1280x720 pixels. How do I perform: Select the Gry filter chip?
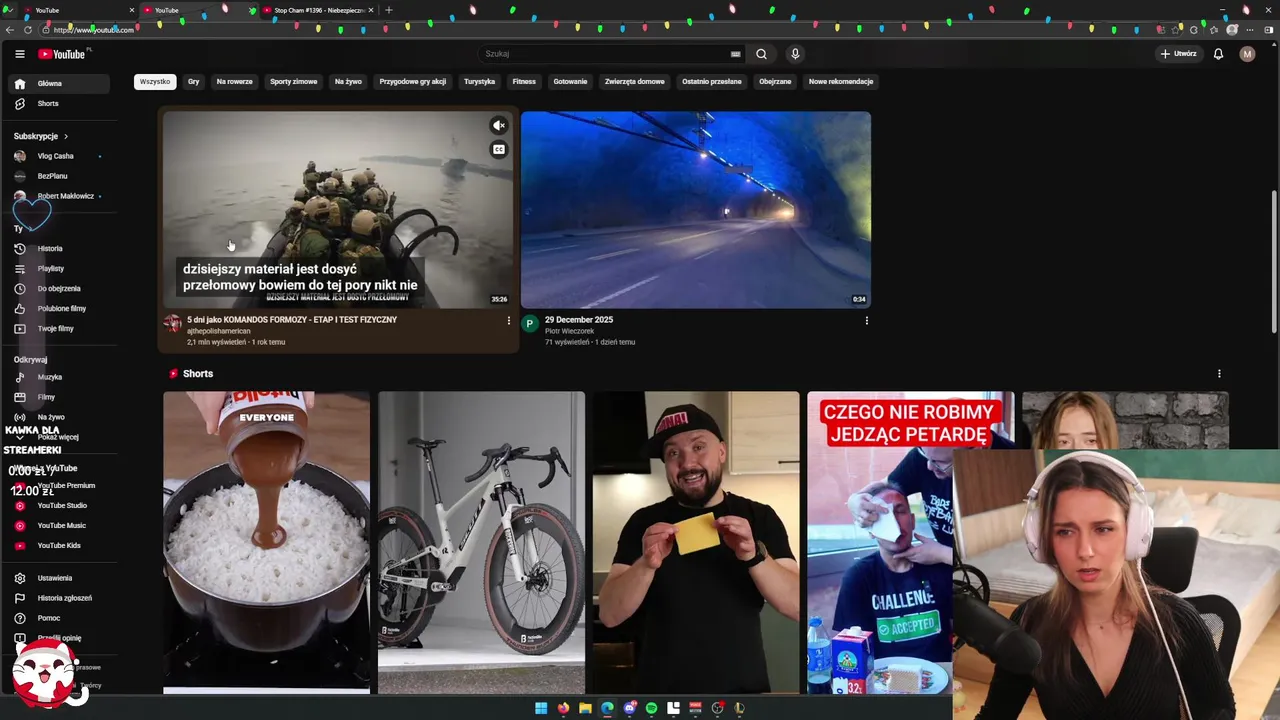click(x=194, y=82)
